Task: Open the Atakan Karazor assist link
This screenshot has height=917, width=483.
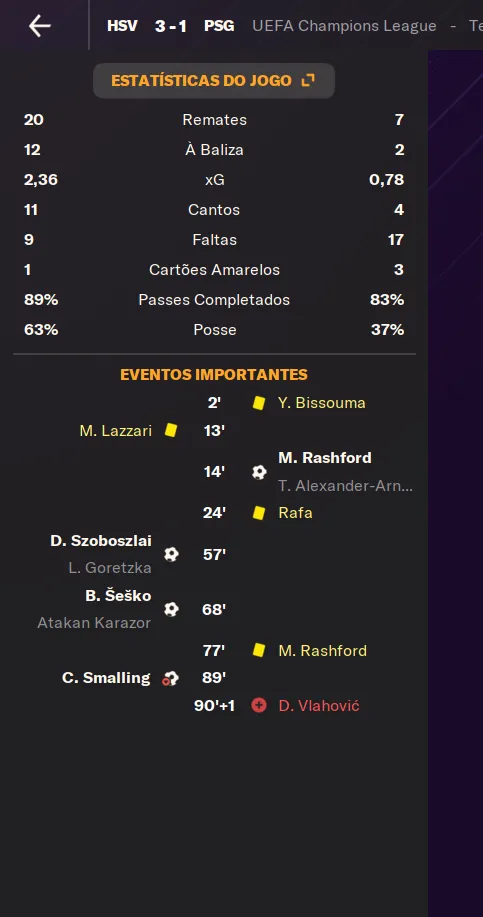Action: pos(94,623)
